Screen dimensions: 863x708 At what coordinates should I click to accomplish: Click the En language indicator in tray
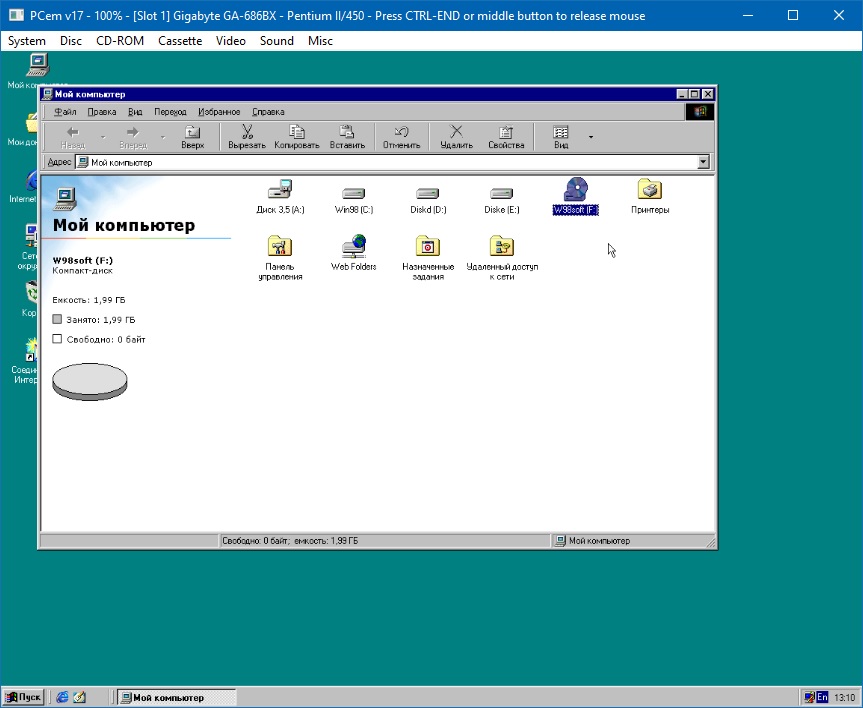coord(821,697)
